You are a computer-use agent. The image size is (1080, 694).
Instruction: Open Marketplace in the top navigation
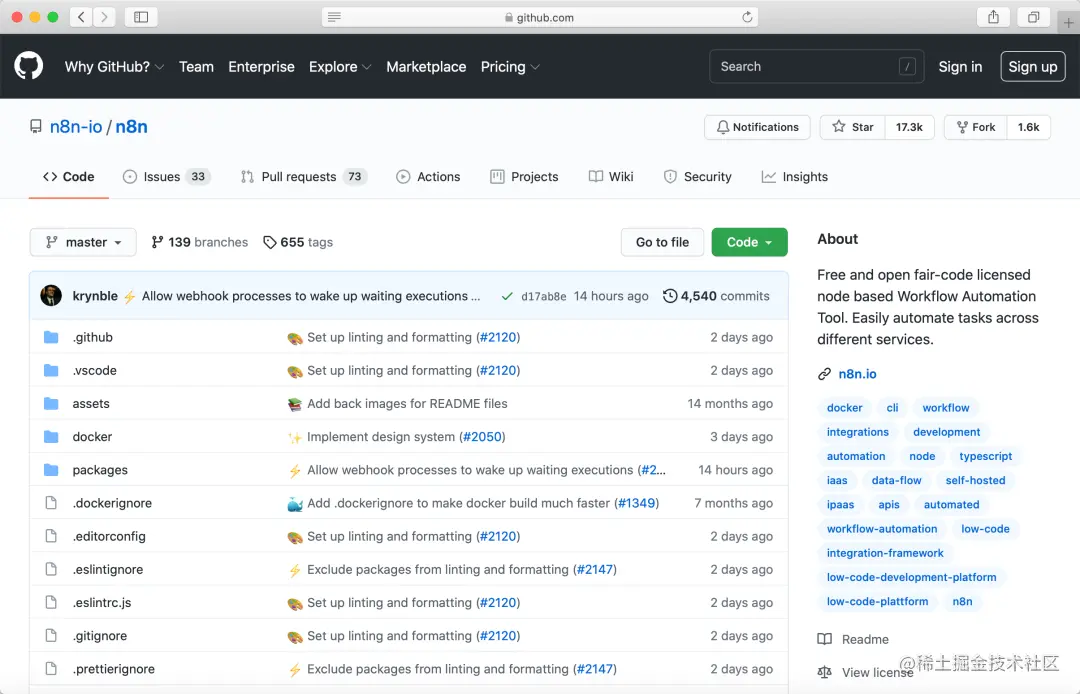426,67
